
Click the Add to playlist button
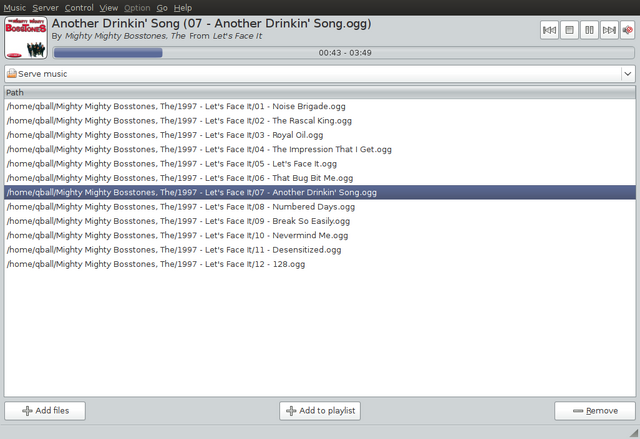point(320,411)
